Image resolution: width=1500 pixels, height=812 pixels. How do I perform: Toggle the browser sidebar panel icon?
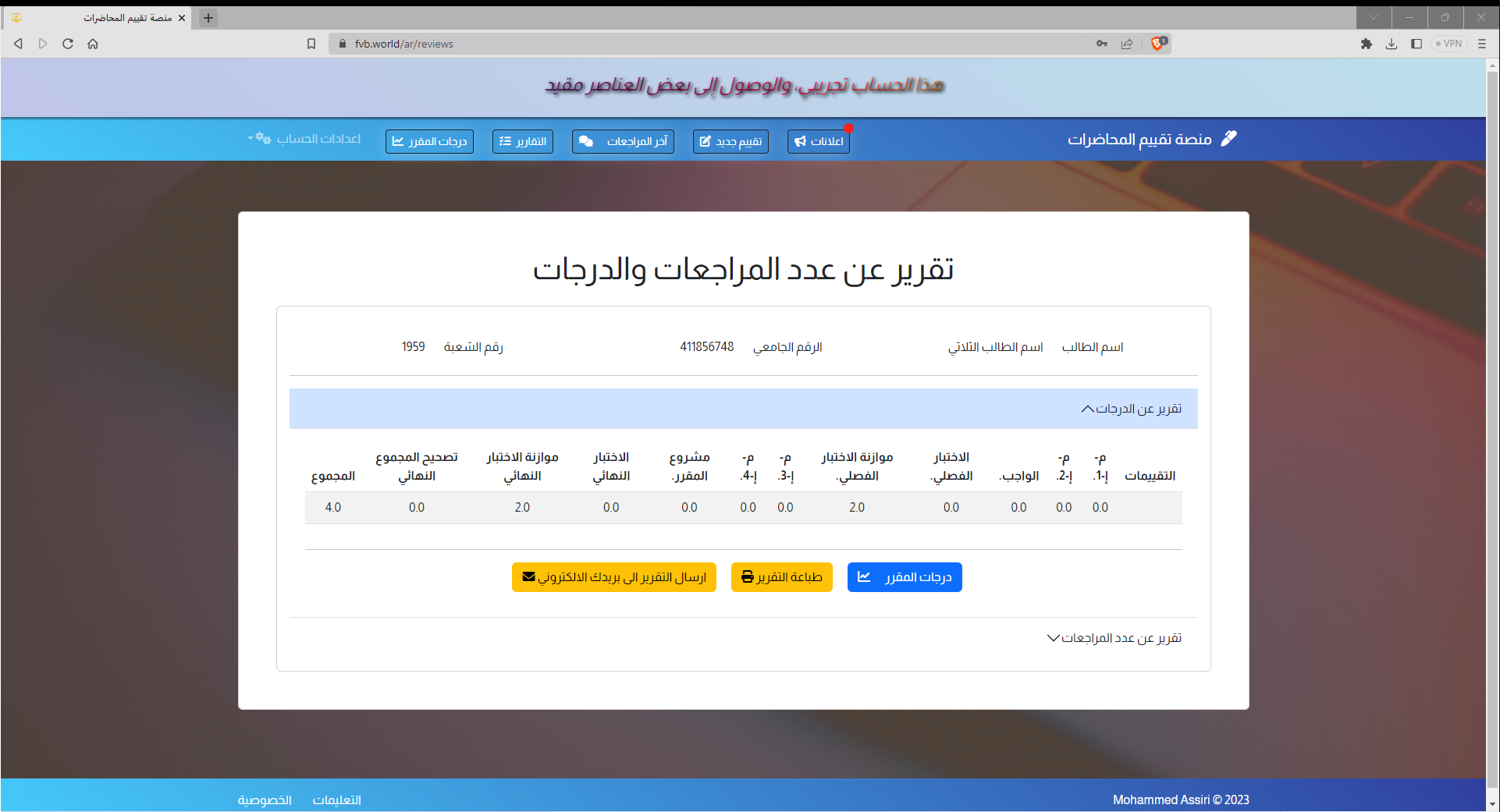coord(1416,44)
